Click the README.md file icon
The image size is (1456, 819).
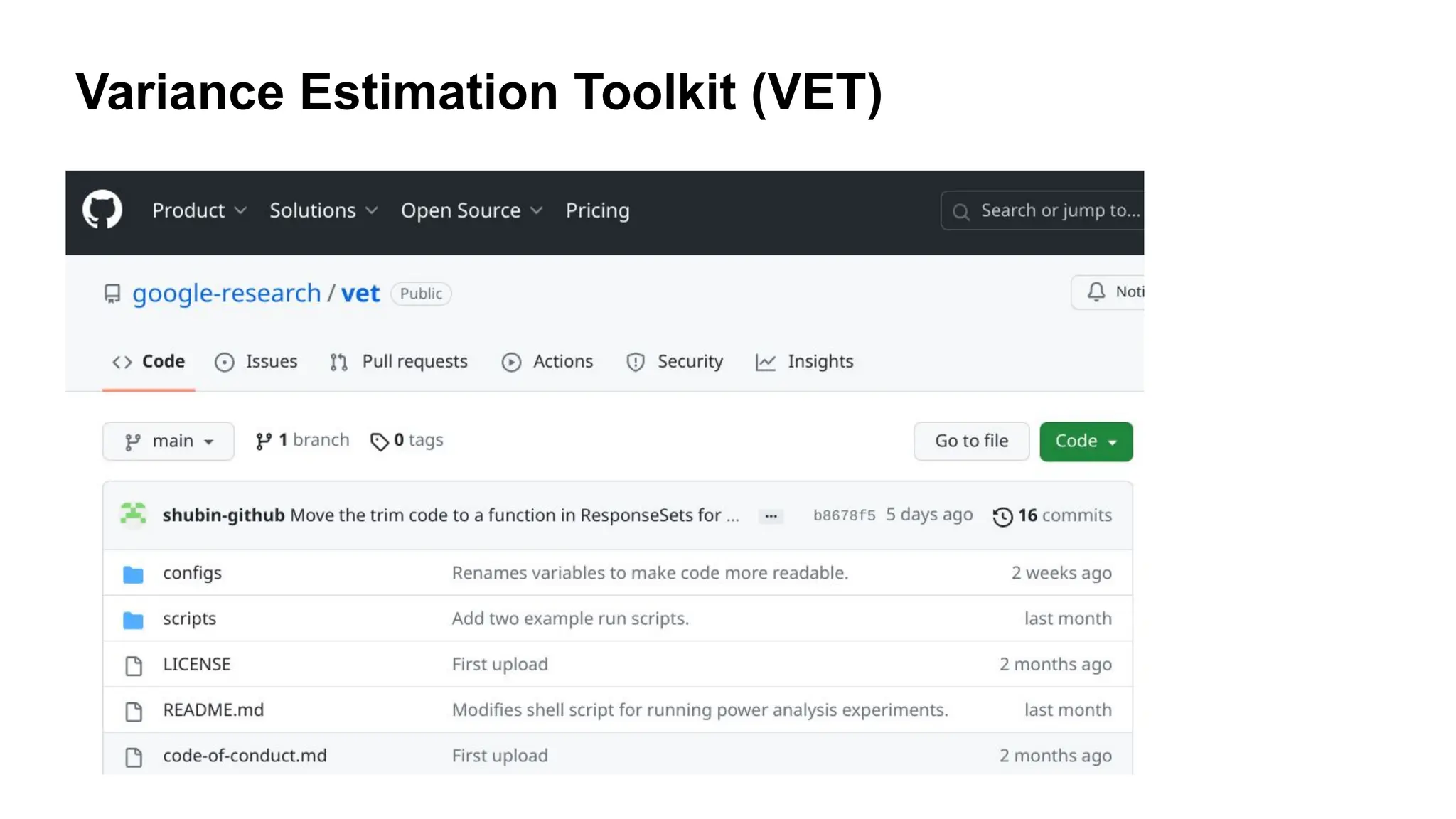point(134,712)
